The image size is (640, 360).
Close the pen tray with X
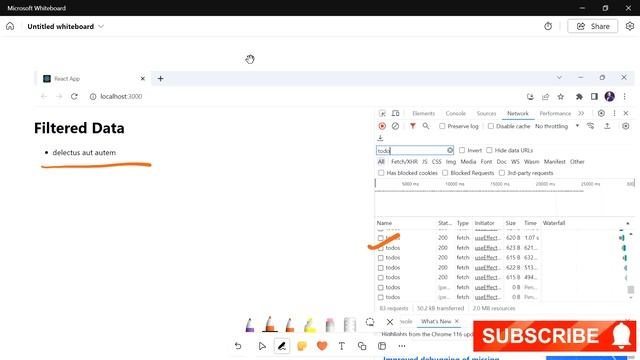coord(390,322)
